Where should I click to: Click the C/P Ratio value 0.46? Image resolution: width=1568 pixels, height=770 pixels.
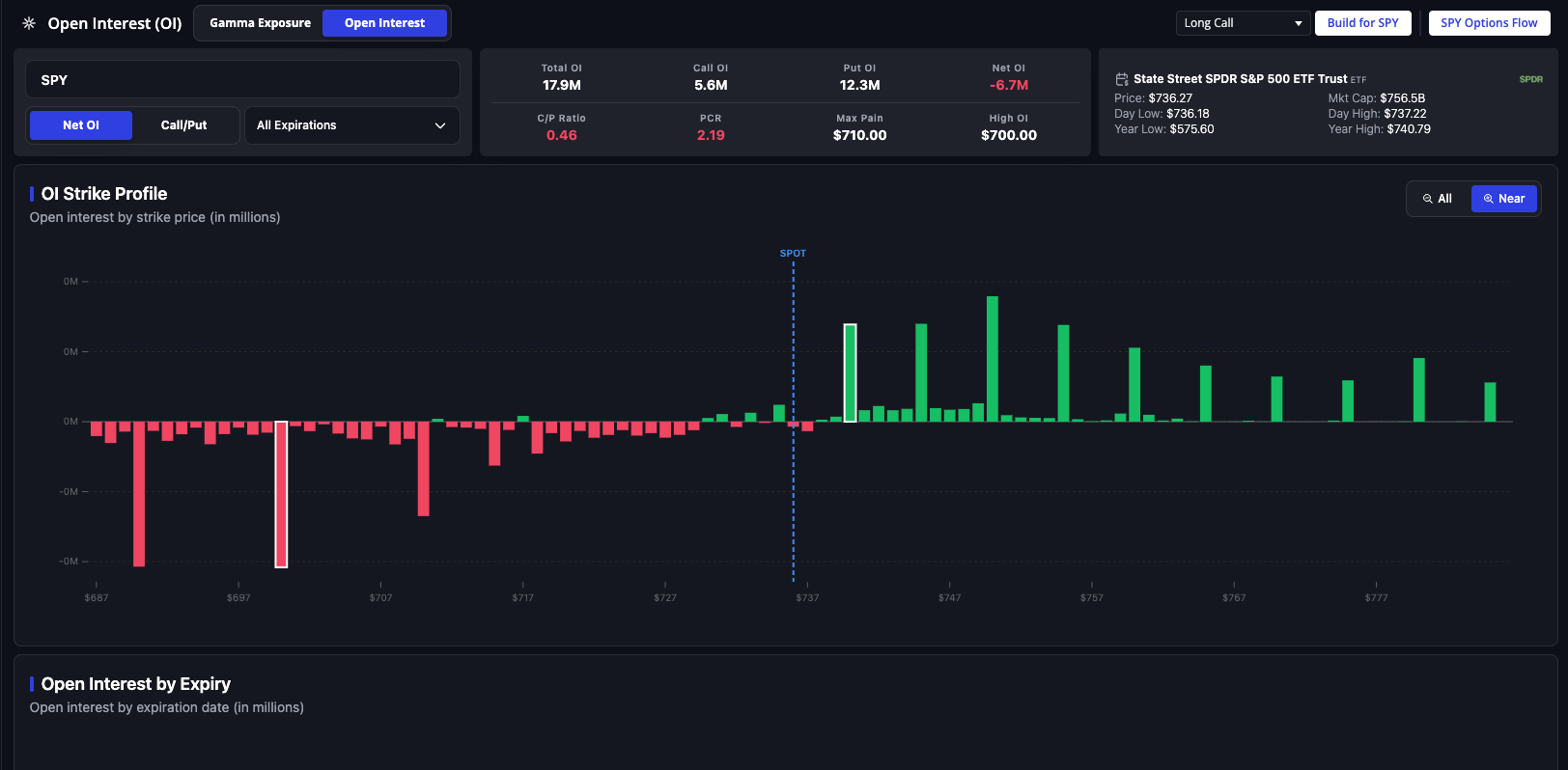coord(562,135)
